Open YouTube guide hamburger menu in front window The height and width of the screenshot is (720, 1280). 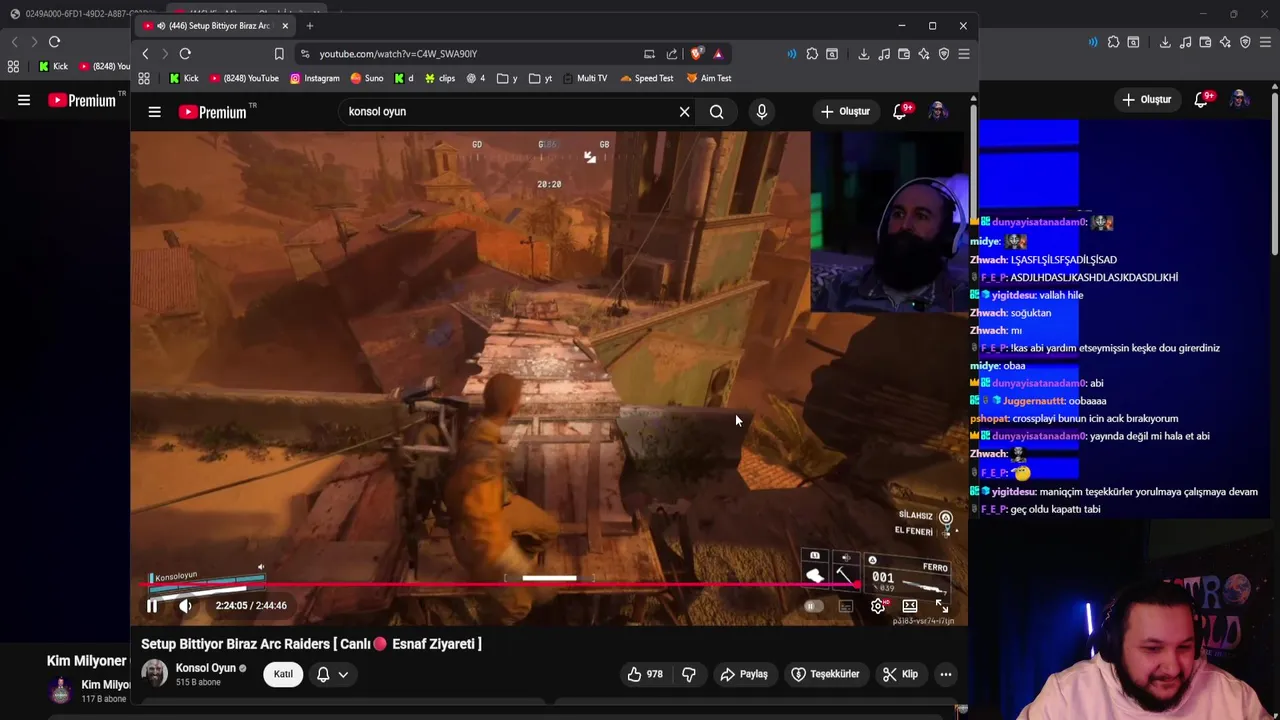click(154, 112)
